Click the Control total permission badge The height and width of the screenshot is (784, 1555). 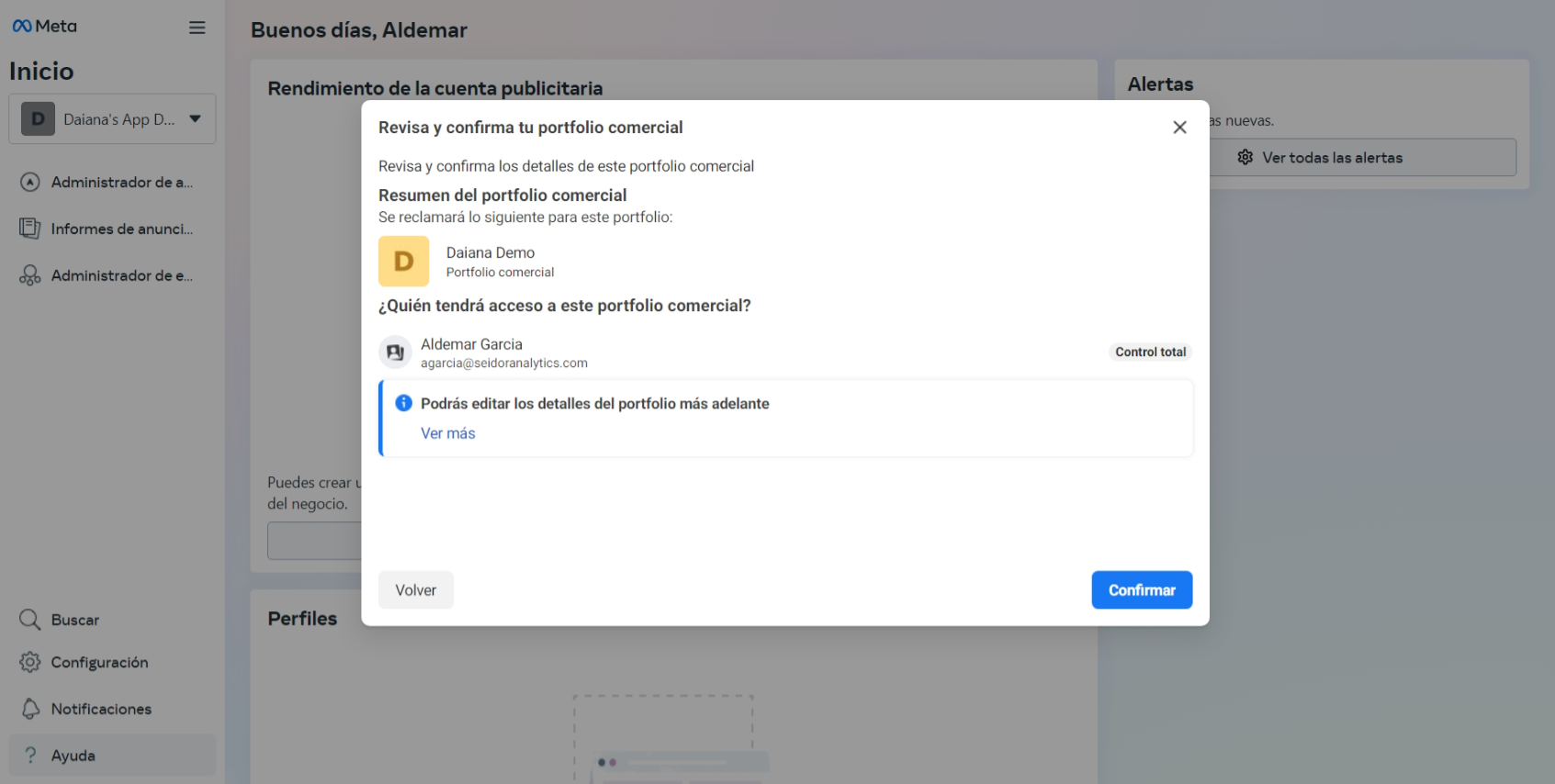pos(1150,352)
